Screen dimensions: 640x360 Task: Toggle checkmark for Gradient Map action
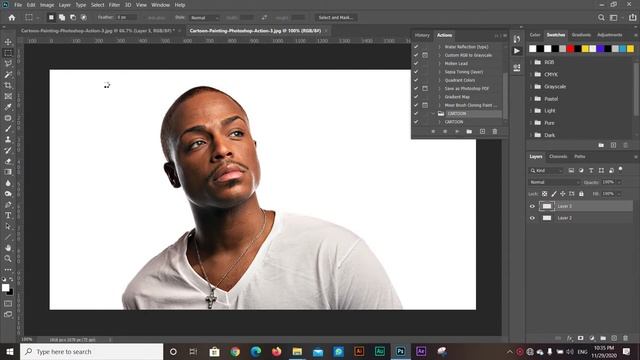[x=416, y=97]
